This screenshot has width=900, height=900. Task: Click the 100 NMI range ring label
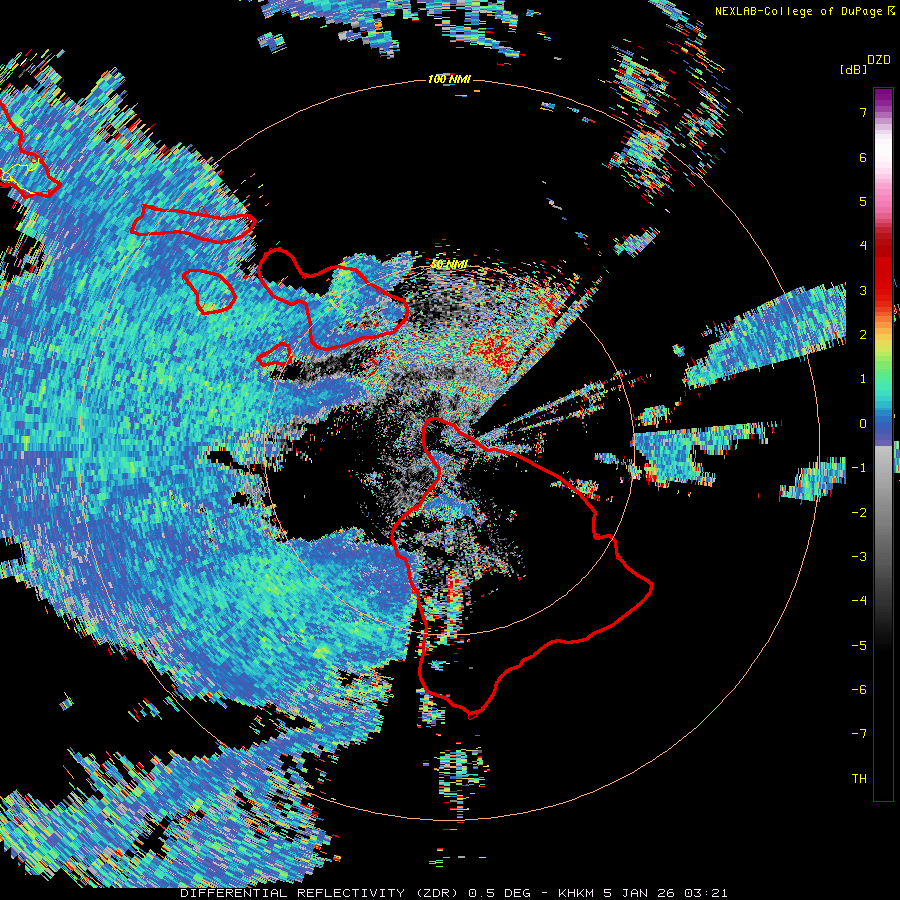pos(449,79)
